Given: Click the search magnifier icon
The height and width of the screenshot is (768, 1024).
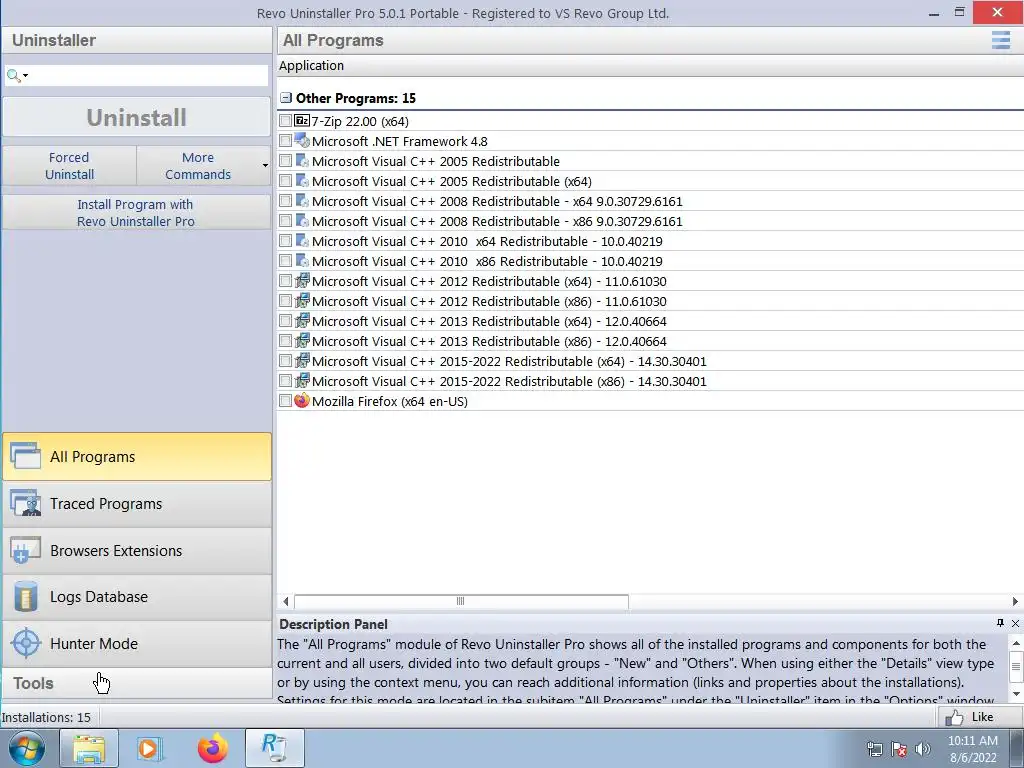Looking at the screenshot, I should pyautogui.click(x=12, y=76).
